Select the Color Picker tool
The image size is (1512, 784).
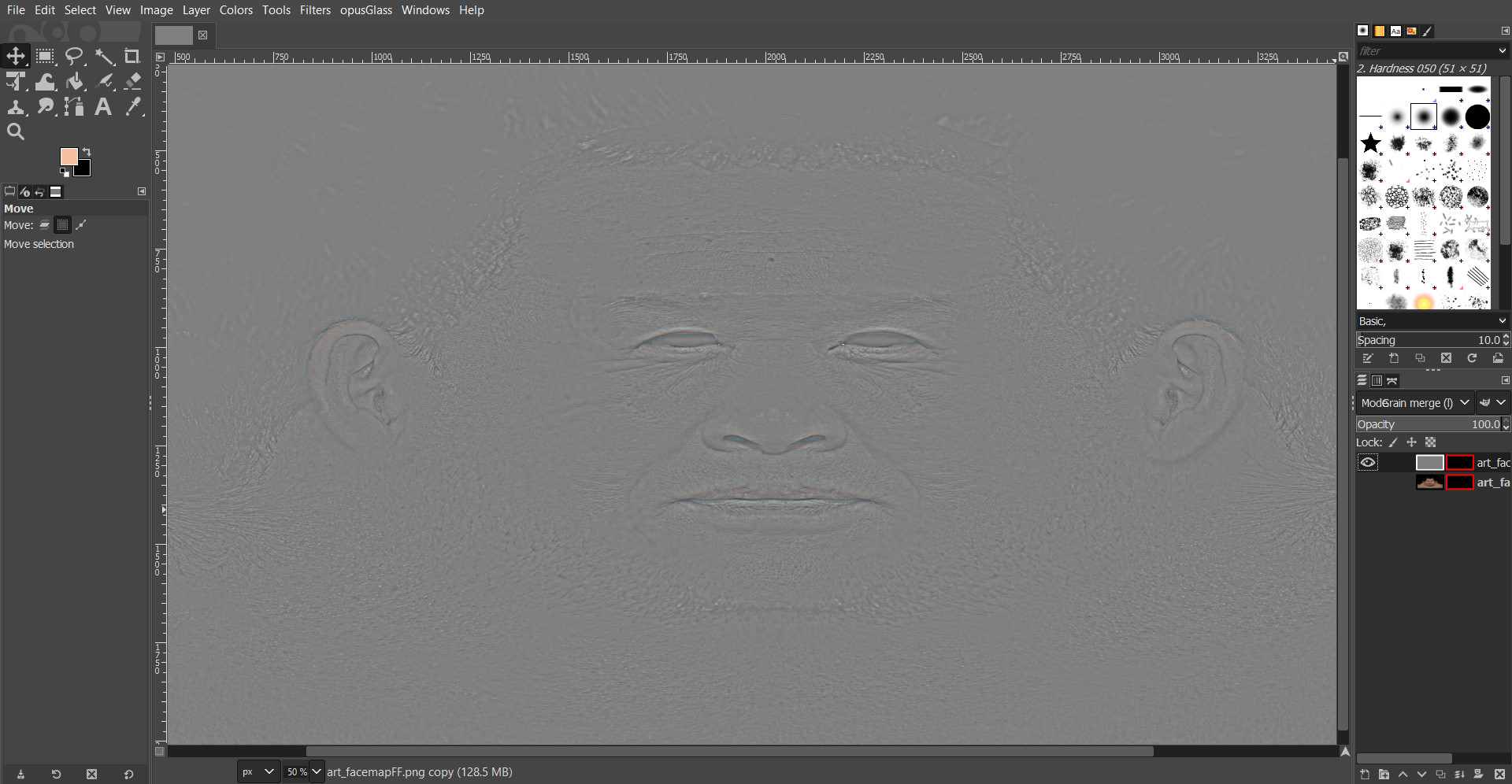tap(133, 106)
